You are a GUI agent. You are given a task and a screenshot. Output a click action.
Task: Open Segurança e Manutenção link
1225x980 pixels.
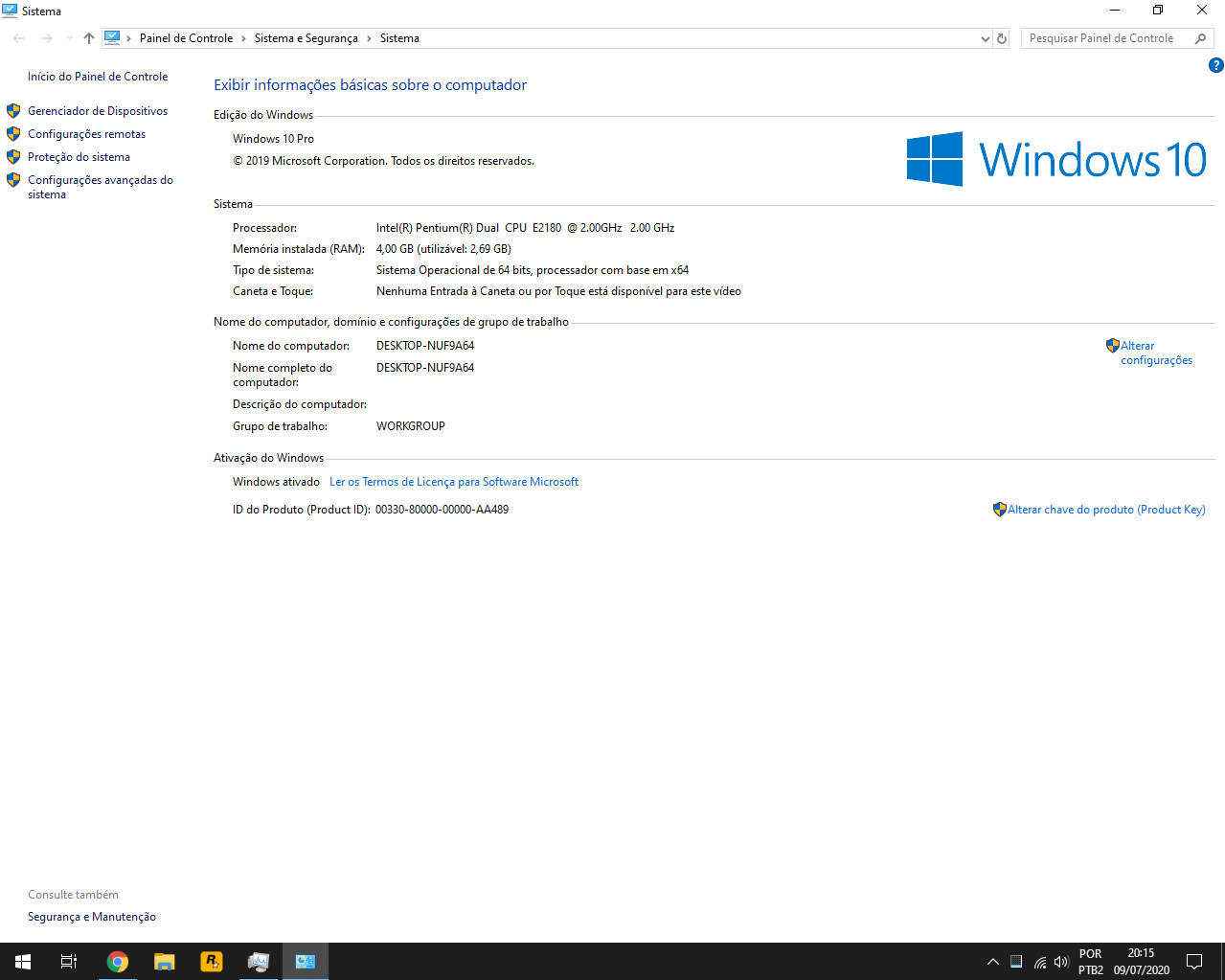pos(92,917)
